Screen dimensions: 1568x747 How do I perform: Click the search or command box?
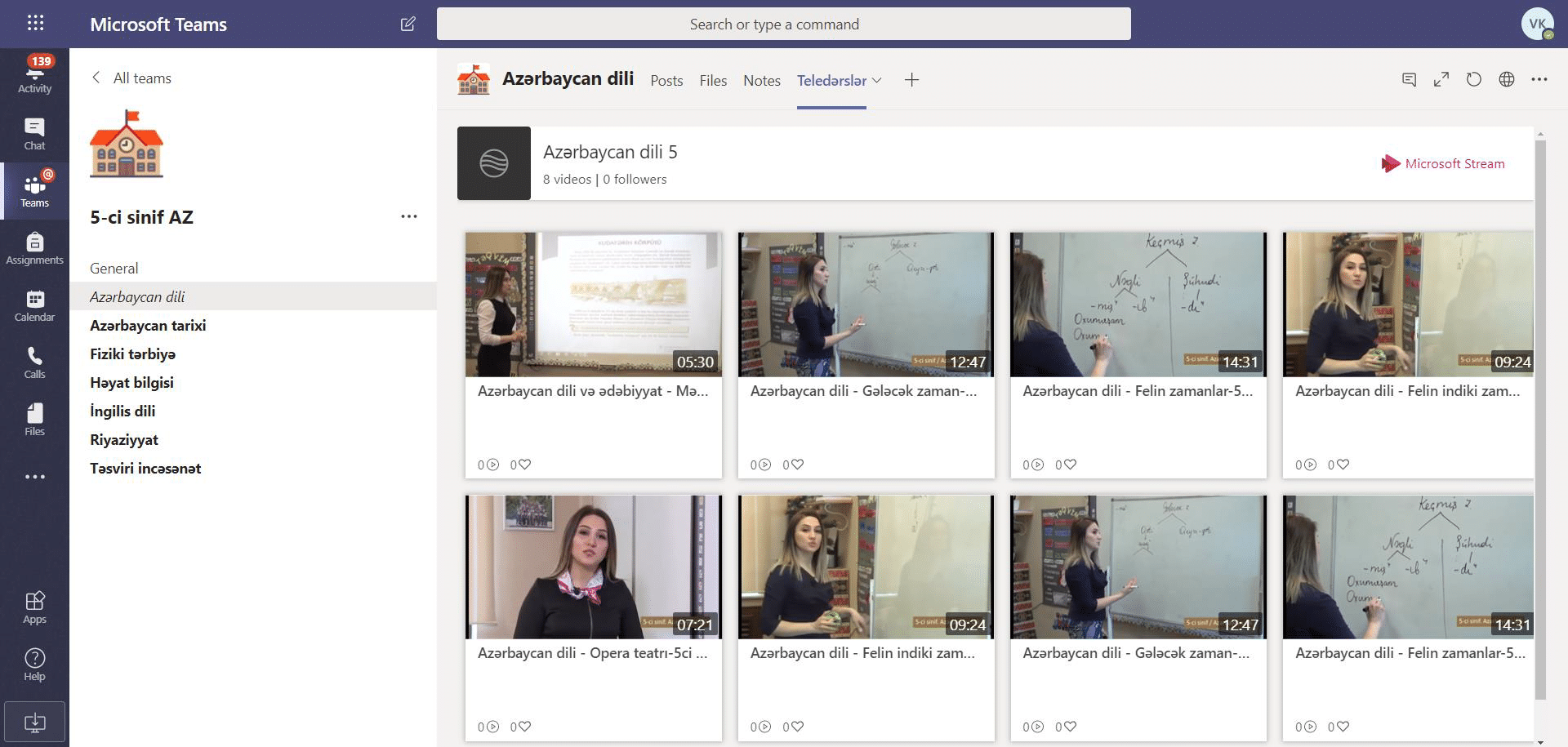[x=783, y=24]
